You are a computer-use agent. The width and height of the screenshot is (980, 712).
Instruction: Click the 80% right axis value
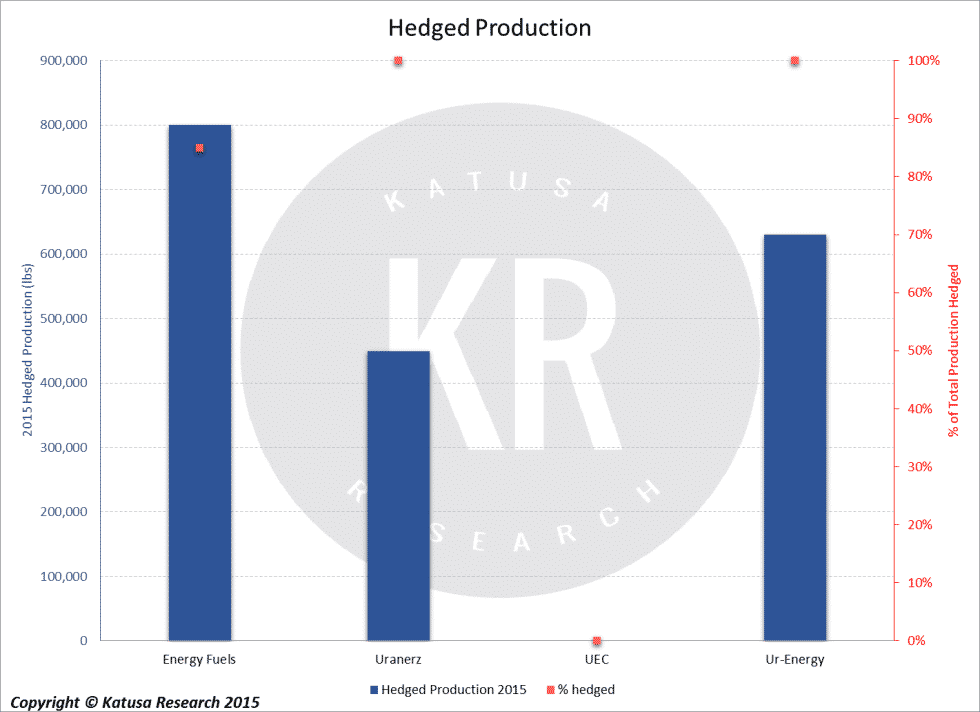920,176
